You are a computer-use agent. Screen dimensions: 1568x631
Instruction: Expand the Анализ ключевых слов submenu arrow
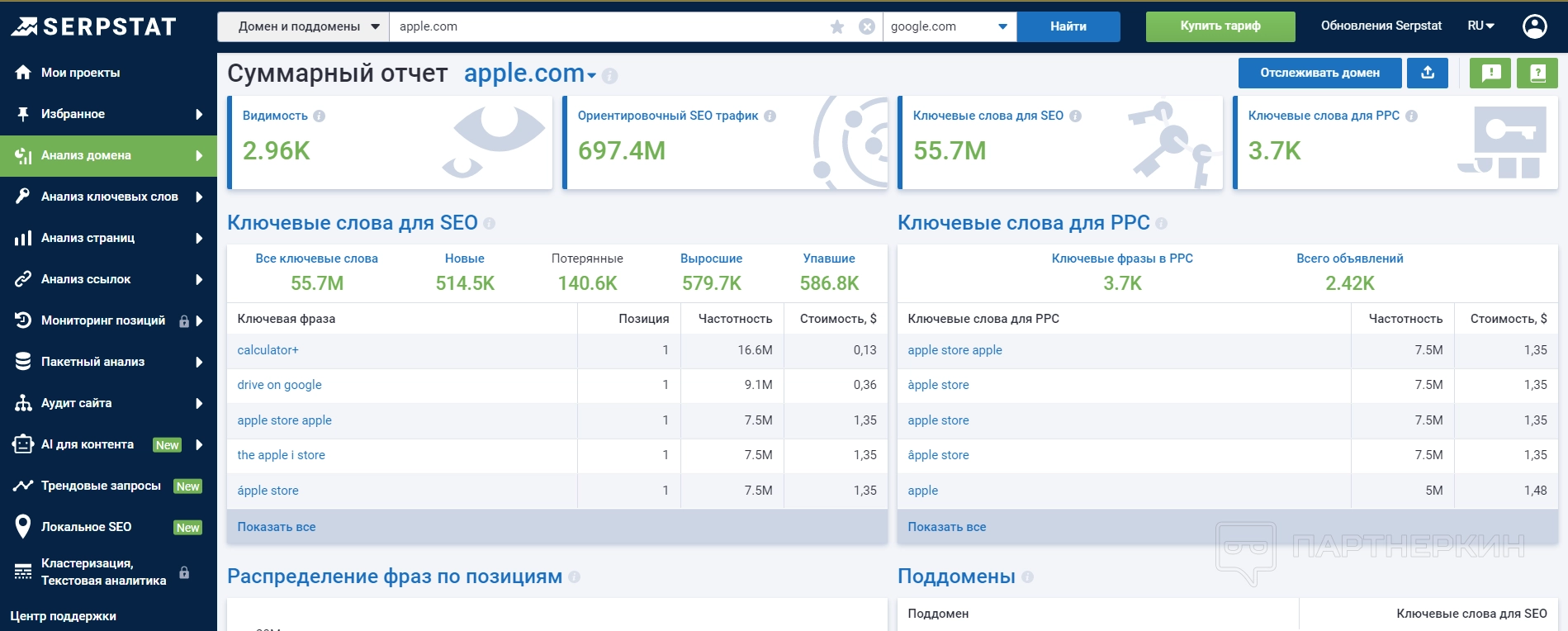click(199, 197)
